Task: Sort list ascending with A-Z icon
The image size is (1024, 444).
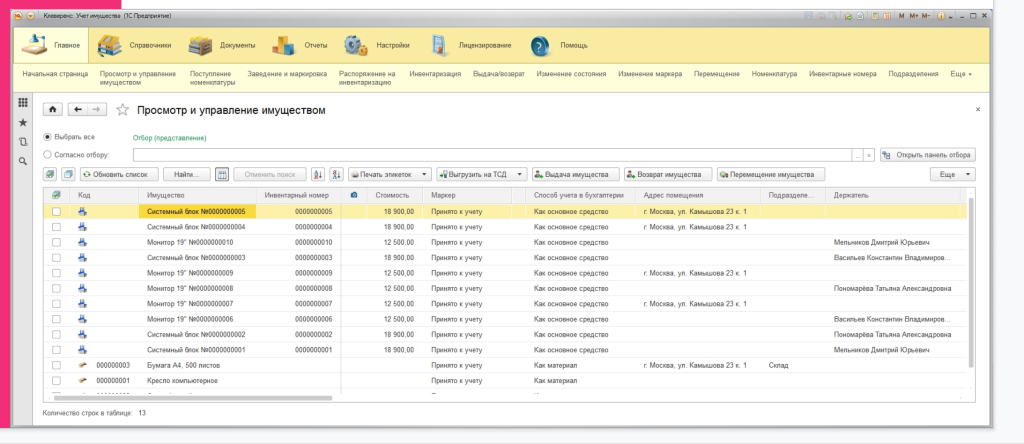Action: pyautogui.click(x=319, y=174)
